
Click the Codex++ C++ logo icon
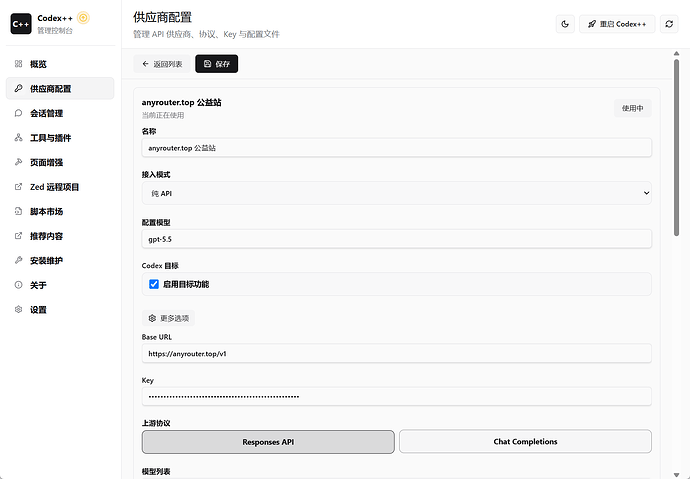21,24
